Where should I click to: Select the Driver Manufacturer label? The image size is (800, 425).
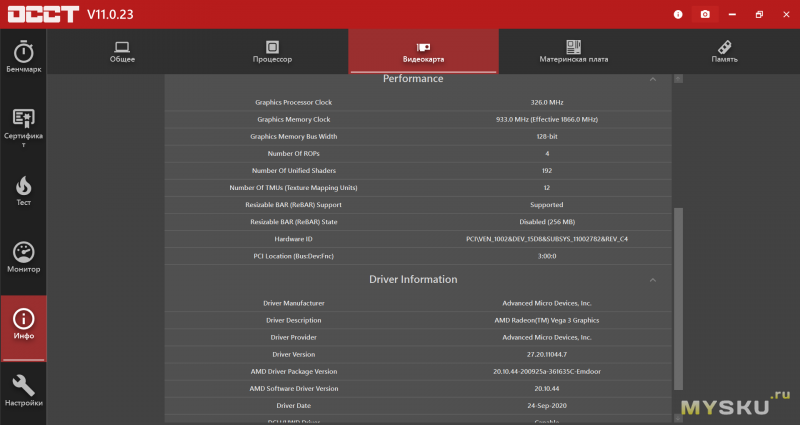pyautogui.click(x=293, y=303)
